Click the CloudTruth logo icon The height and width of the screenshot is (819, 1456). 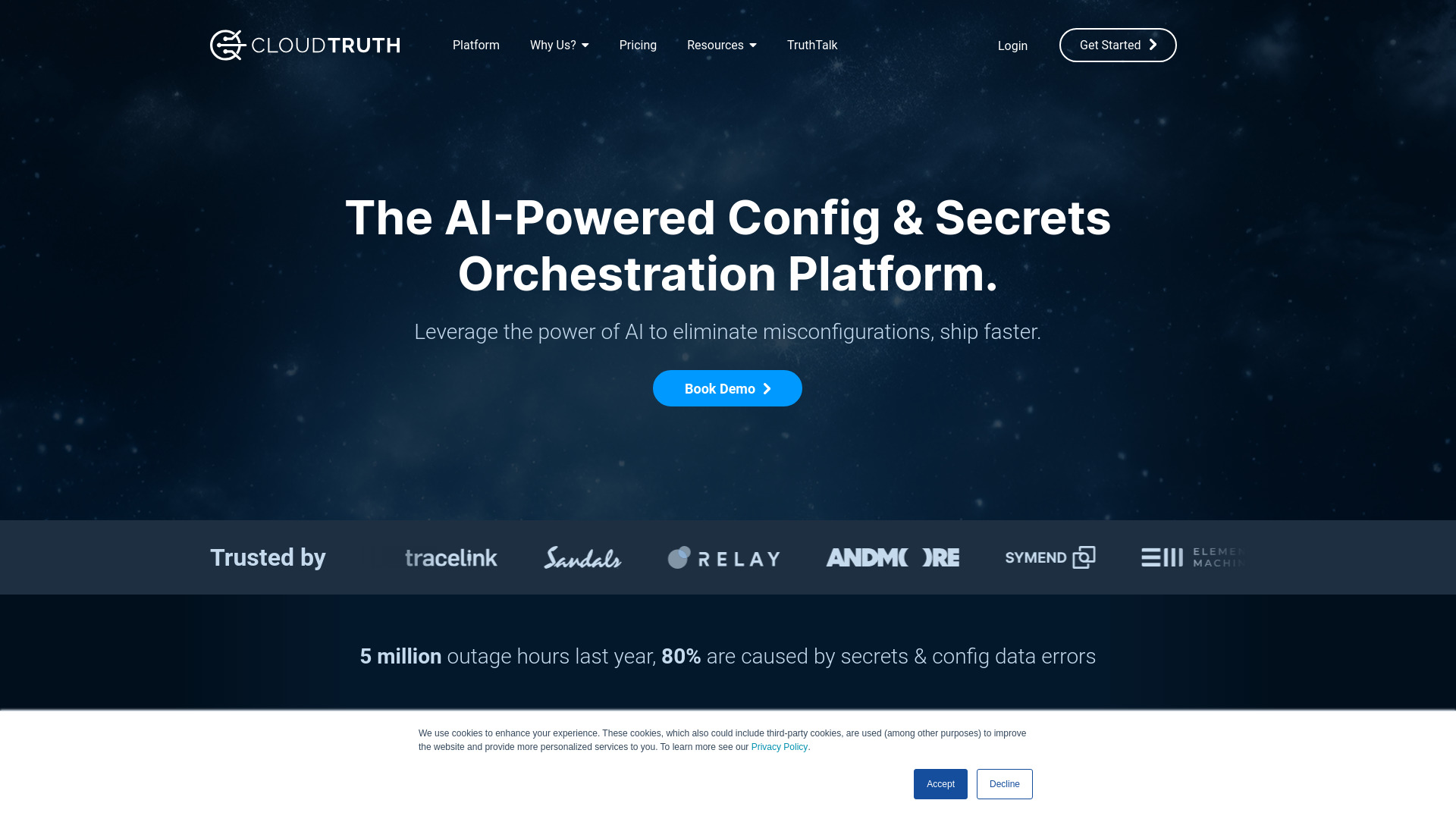click(226, 44)
